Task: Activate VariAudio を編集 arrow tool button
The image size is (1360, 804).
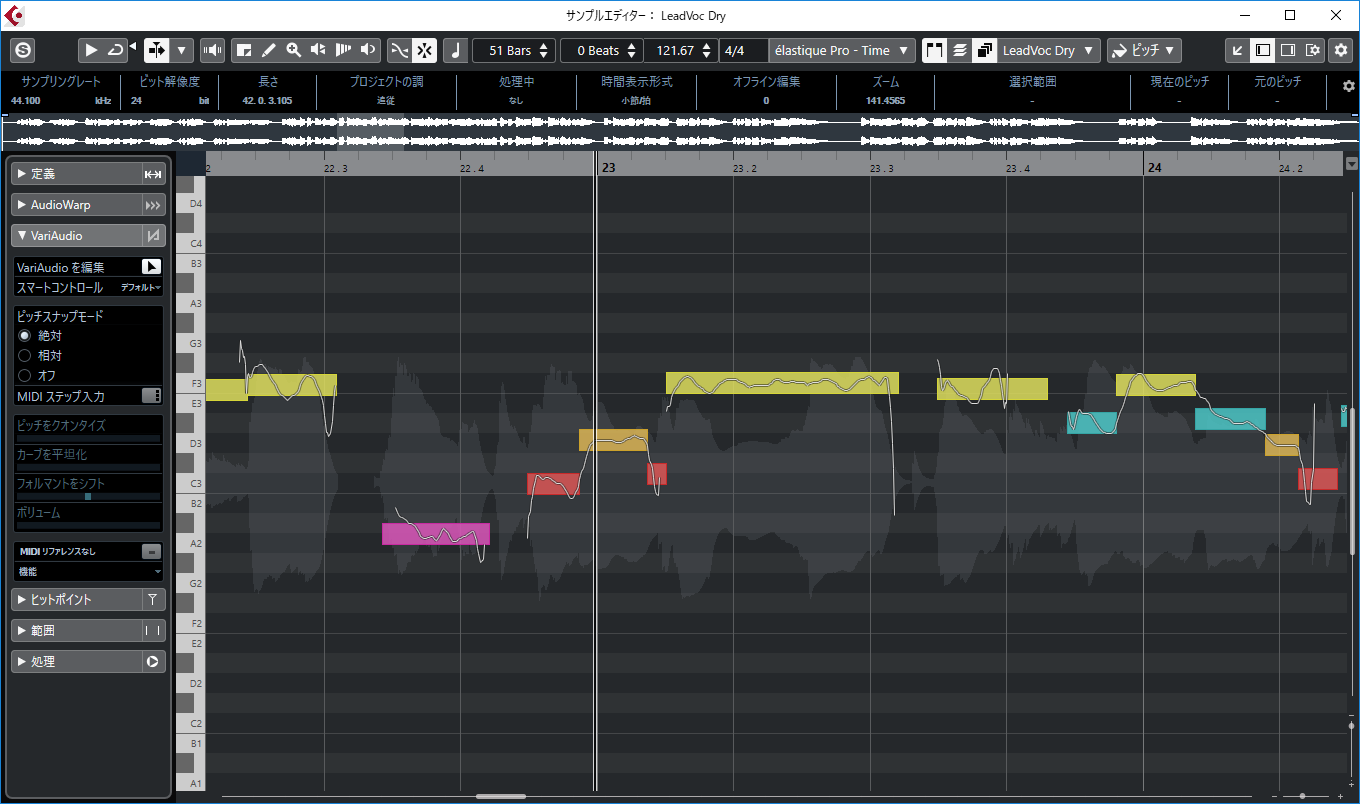Action: (x=150, y=266)
